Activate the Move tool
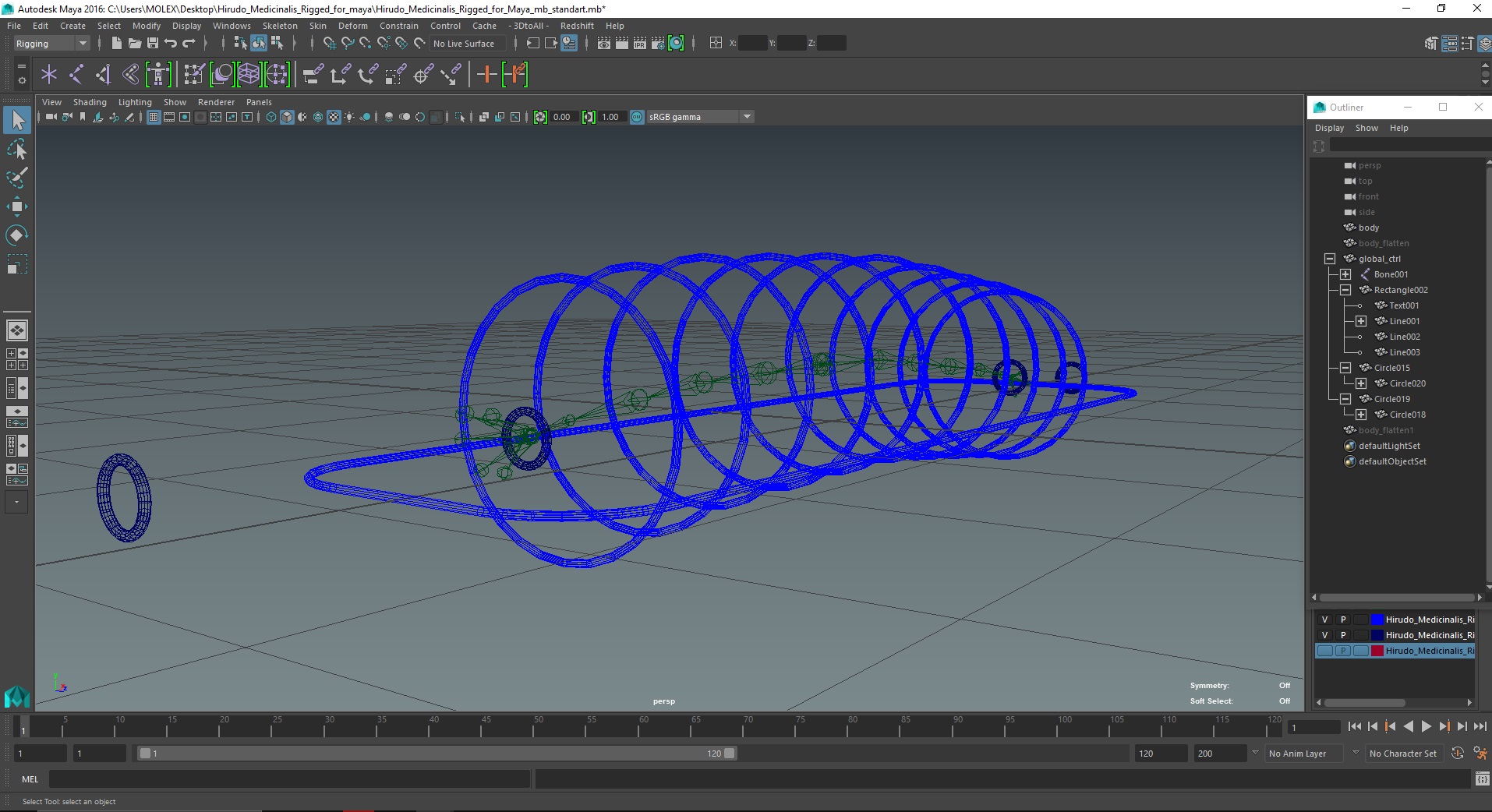 (17, 207)
